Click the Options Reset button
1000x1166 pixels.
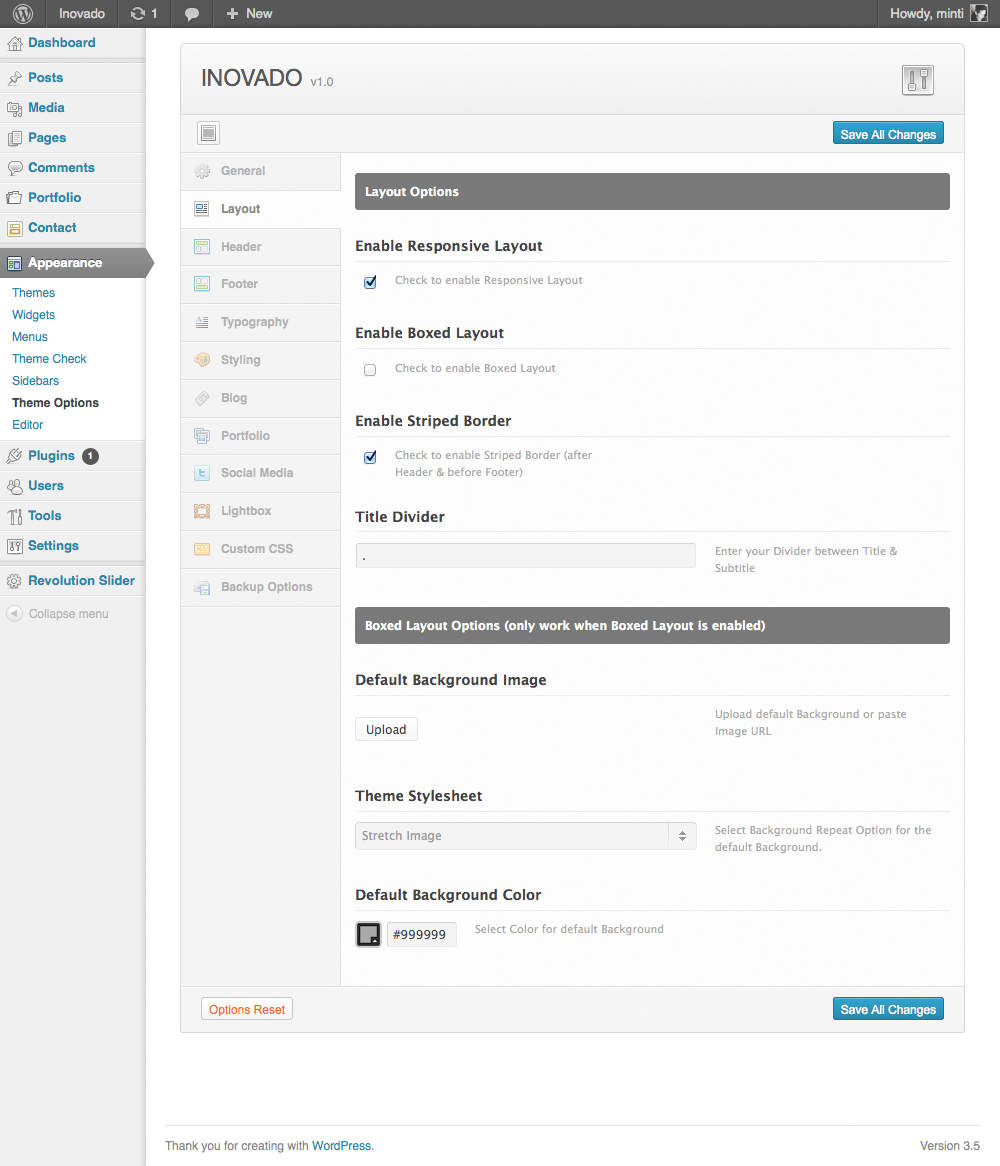coord(247,1010)
